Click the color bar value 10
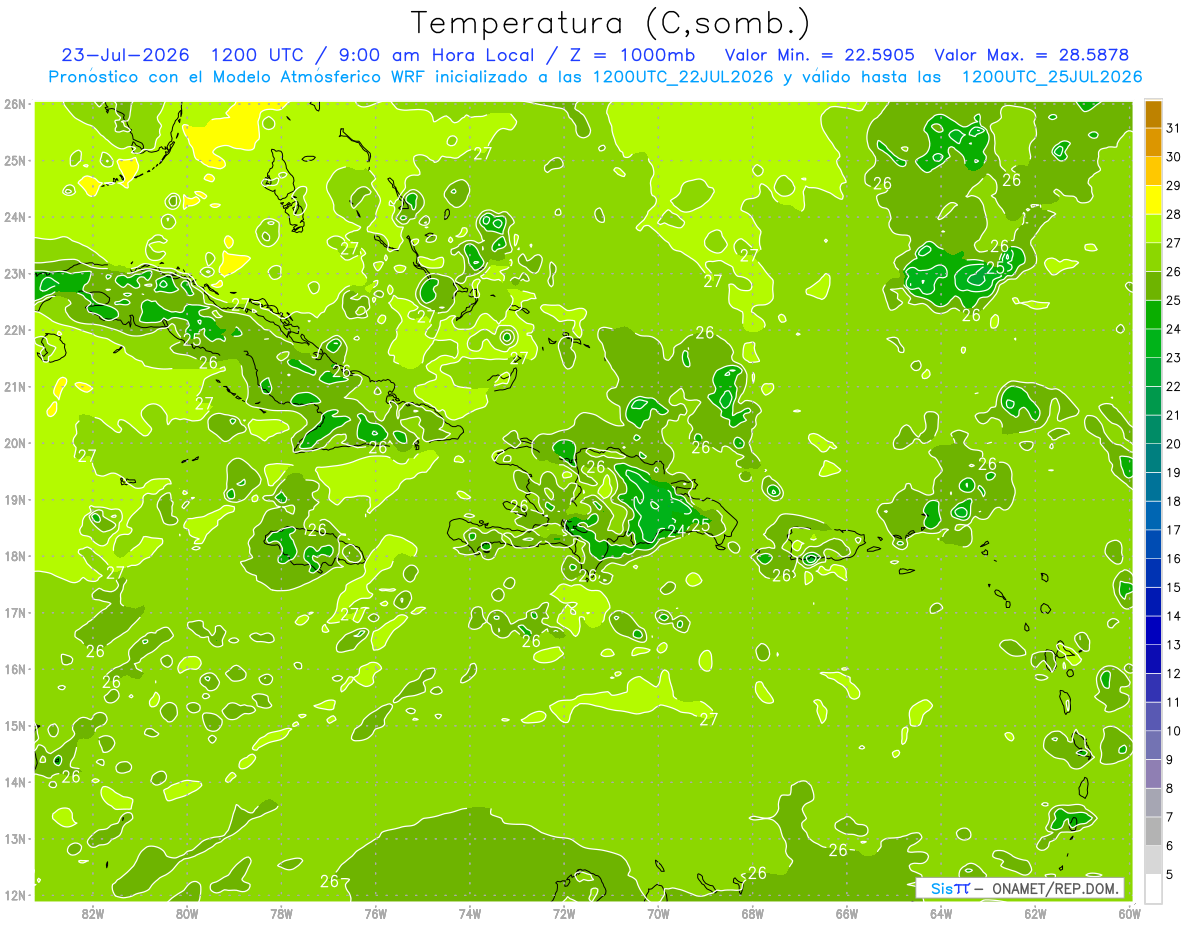Viewport: 1200px width, 927px height. tap(1174, 731)
